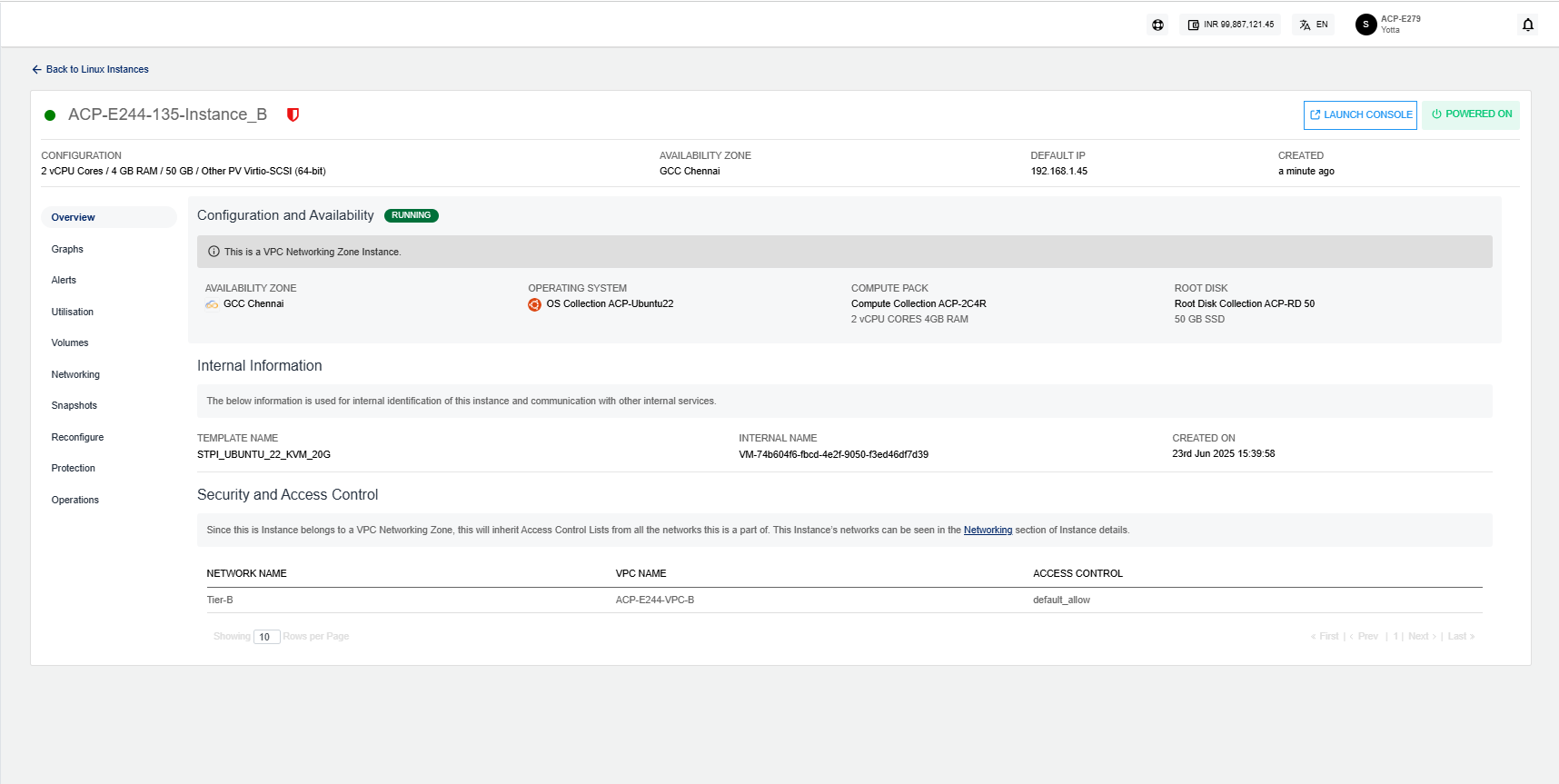
Task: Open the wallet balance INR 99,887,121.45
Action: point(1231,25)
